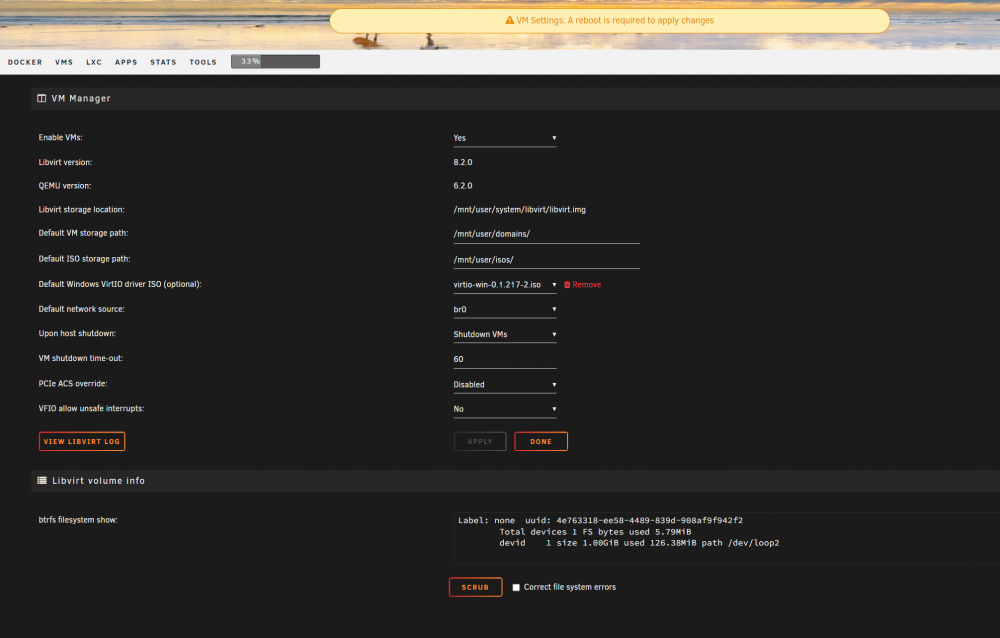Click the Libvirt volume info heading
The image size is (1000, 638).
98,480
